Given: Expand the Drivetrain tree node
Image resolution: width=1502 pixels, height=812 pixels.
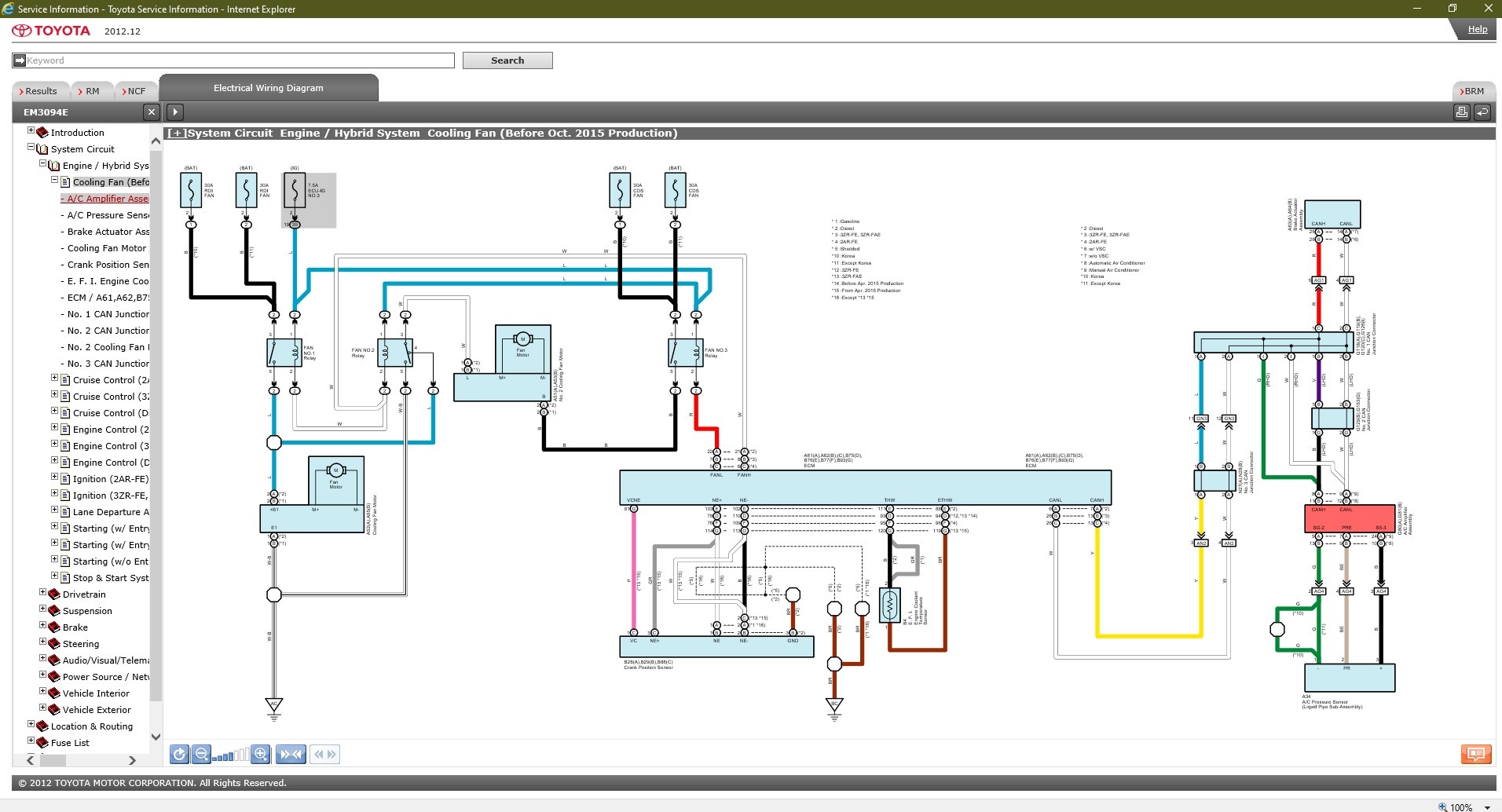Looking at the screenshot, I should click(43, 593).
